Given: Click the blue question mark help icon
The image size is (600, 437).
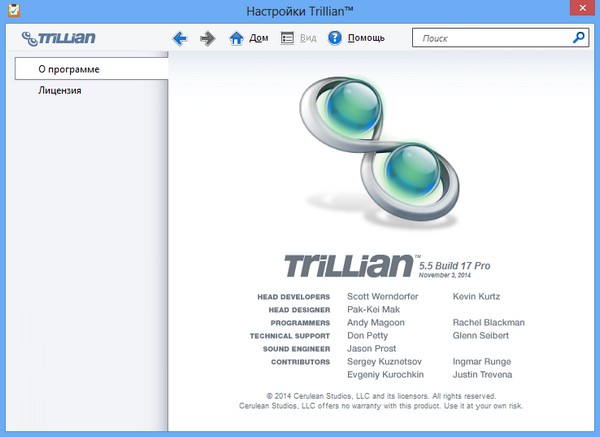Looking at the screenshot, I should pos(335,39).
